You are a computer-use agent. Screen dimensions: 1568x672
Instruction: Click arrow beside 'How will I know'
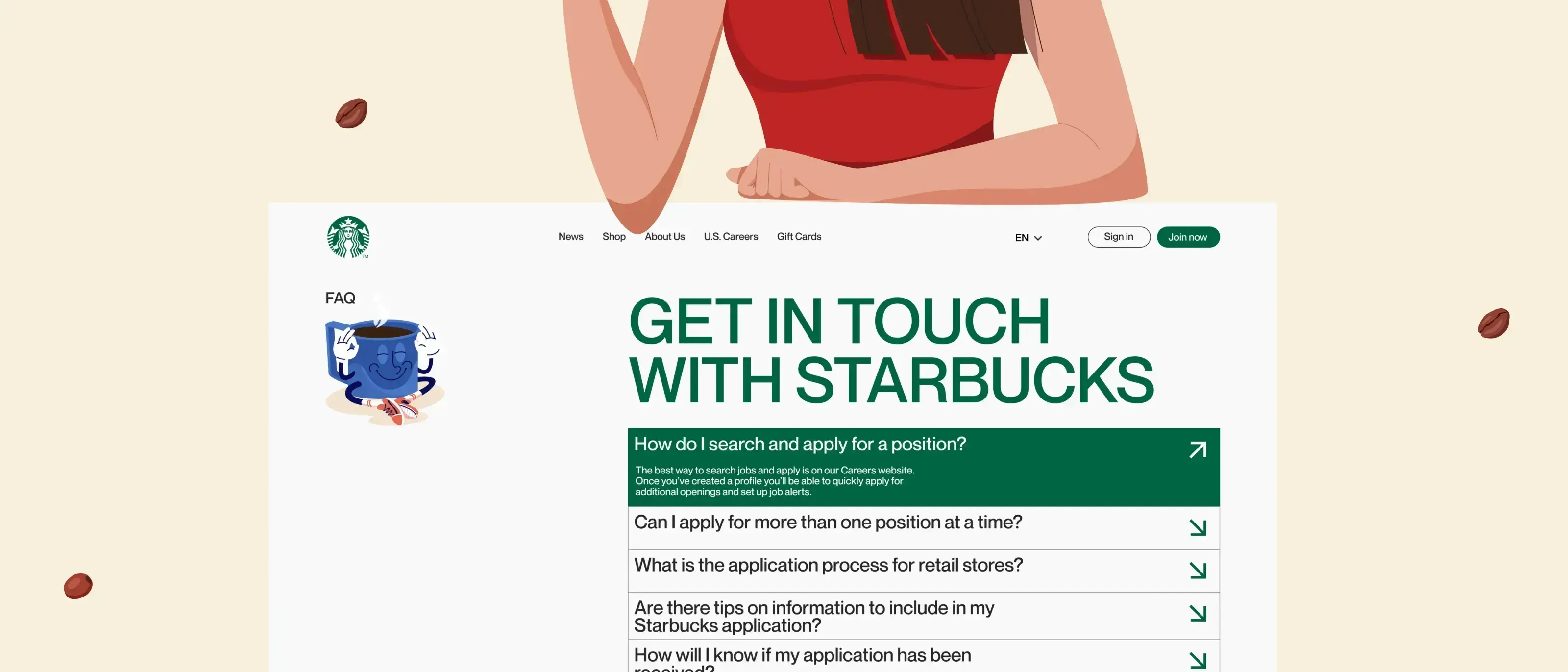point(1197,660)
